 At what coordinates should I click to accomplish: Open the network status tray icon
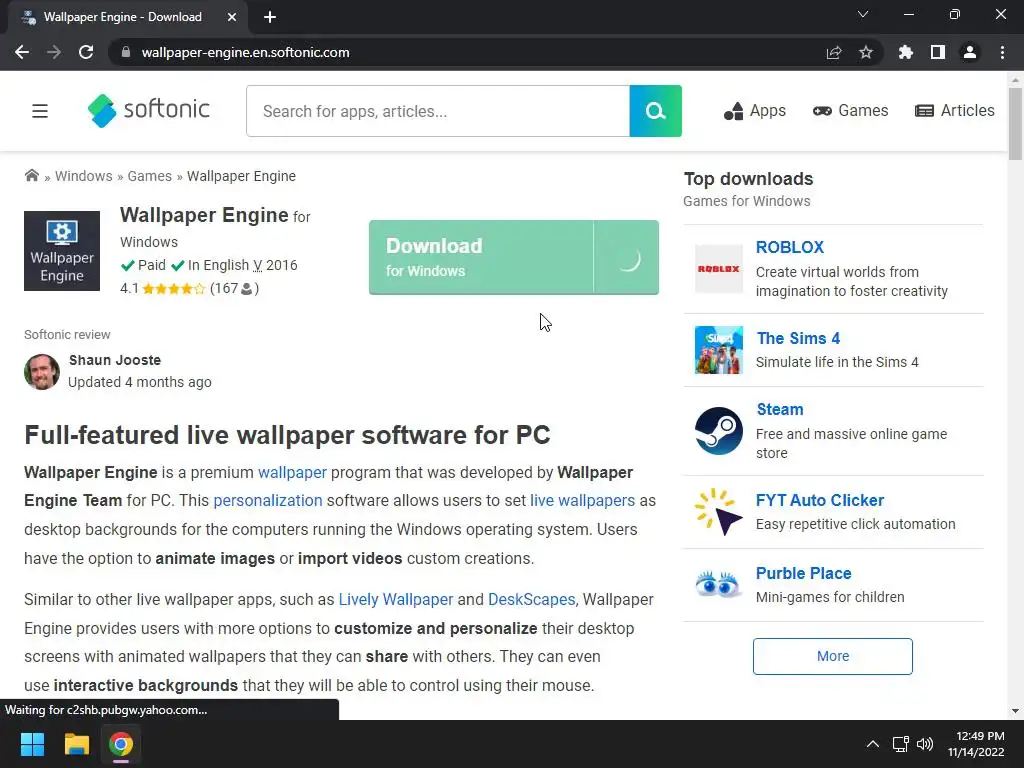point(901,744)
